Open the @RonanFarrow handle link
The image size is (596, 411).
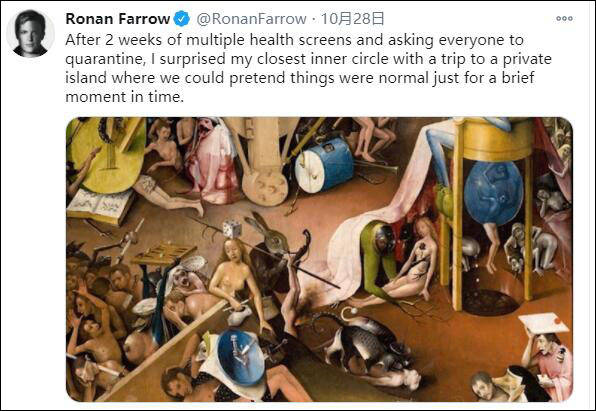(251, 19)
